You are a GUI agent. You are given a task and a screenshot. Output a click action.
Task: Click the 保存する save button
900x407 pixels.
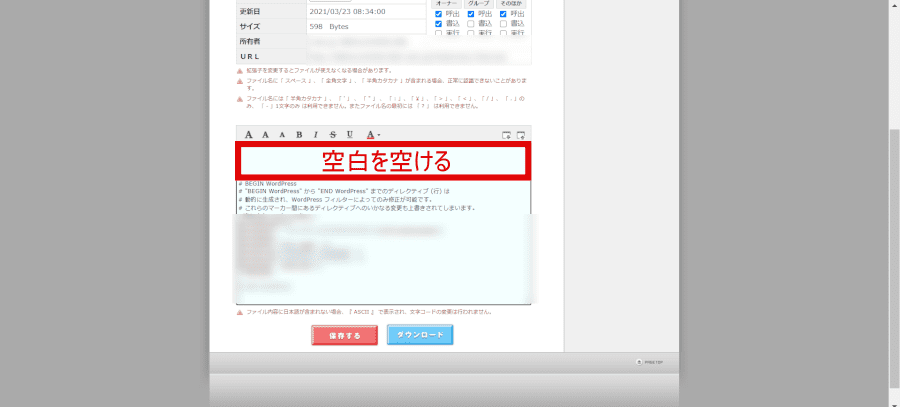pyautogui.click(x=344, y=335)
